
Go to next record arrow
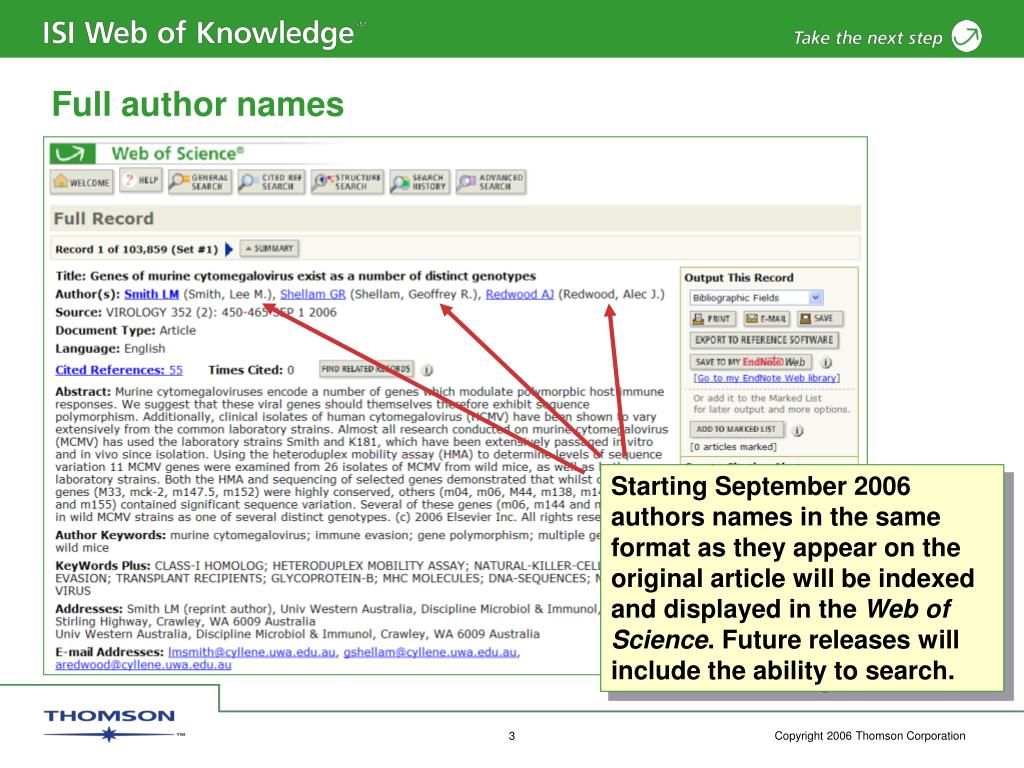[x=229, y=249]
